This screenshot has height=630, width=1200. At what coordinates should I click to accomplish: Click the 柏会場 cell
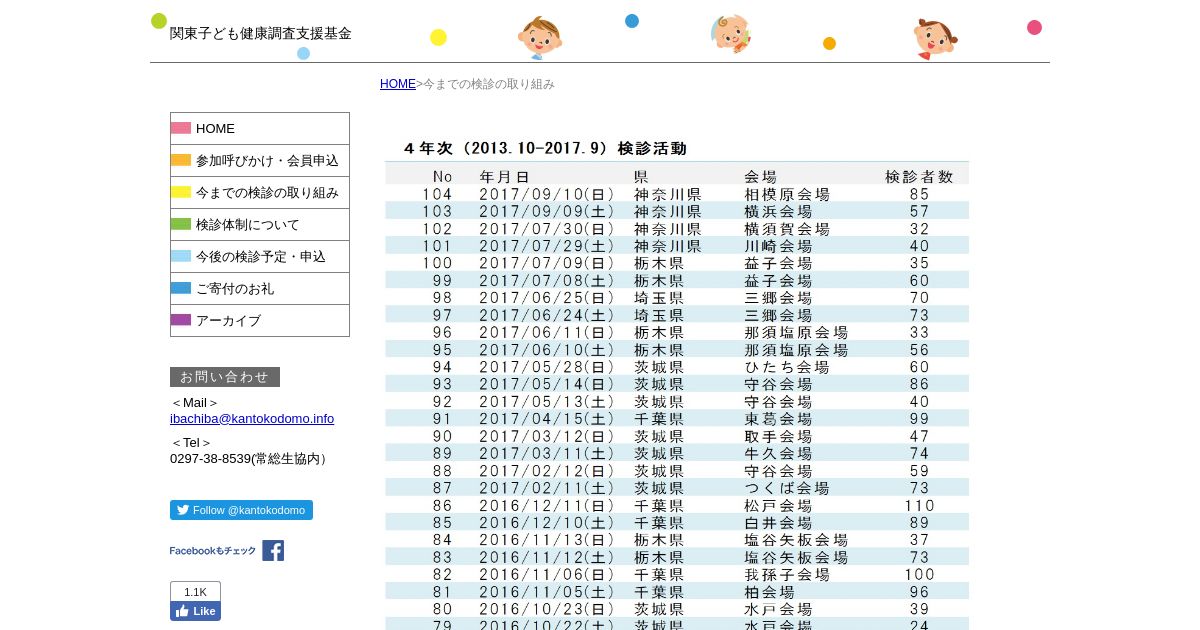(x=769, y=592)
